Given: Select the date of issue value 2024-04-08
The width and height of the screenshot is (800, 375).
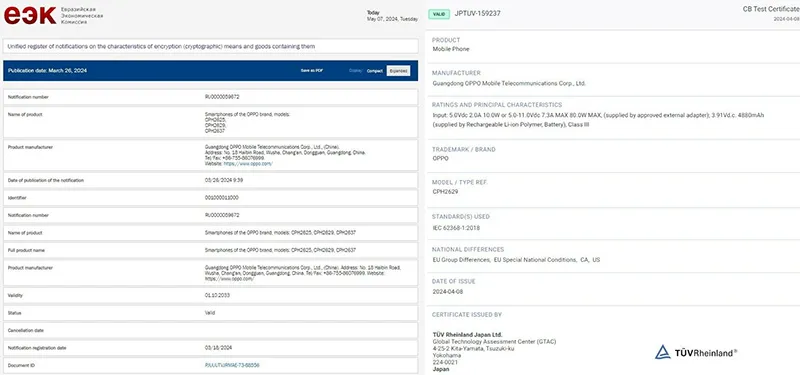Looking at the screenshot, I should pyautogui.click(x=447, y=292).
